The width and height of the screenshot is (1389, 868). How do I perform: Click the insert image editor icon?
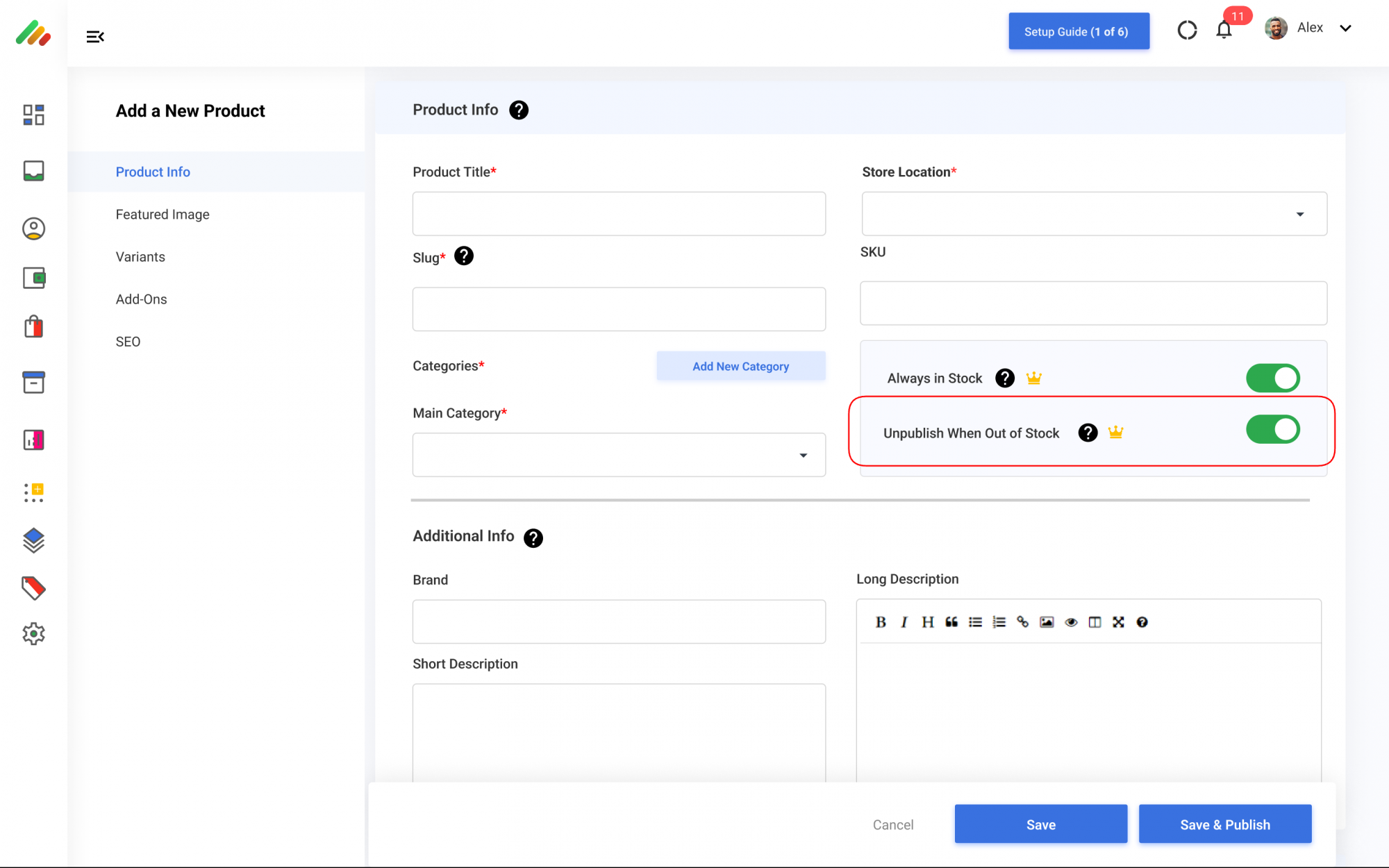click(x=1047, y=622)
